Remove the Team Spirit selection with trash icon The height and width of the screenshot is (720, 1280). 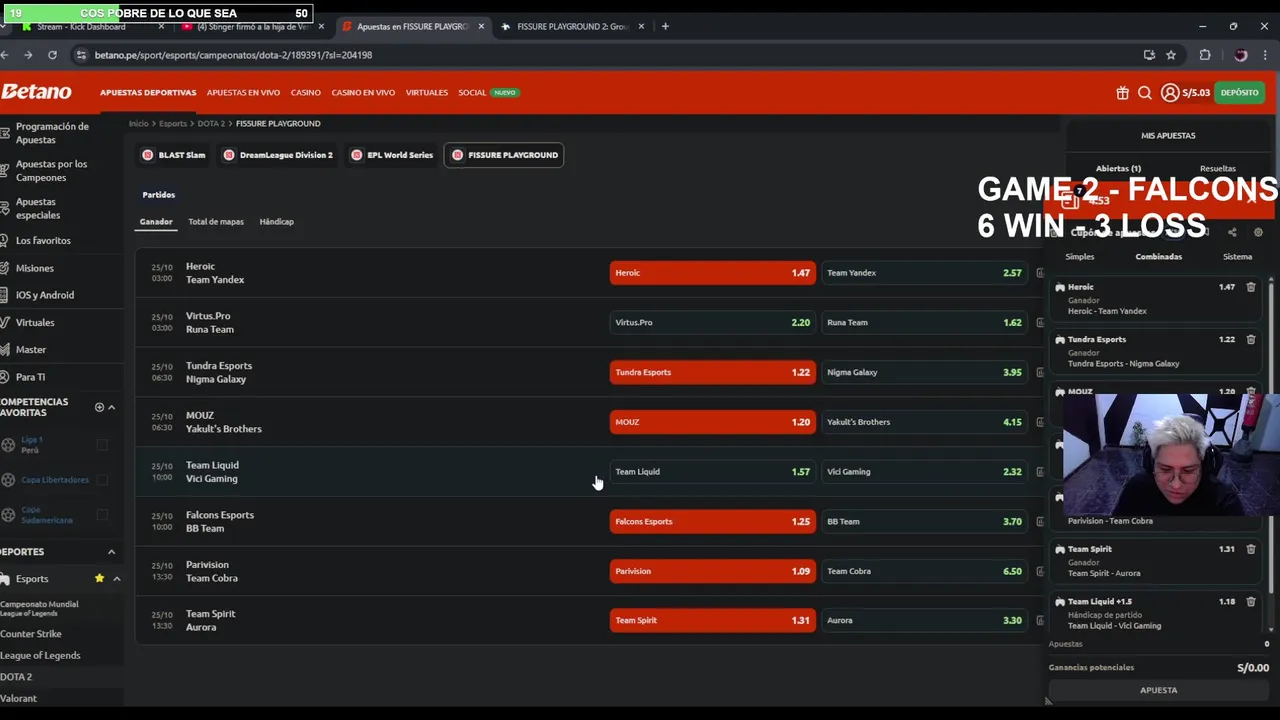pyautogui.click(x=1250, y=549)
